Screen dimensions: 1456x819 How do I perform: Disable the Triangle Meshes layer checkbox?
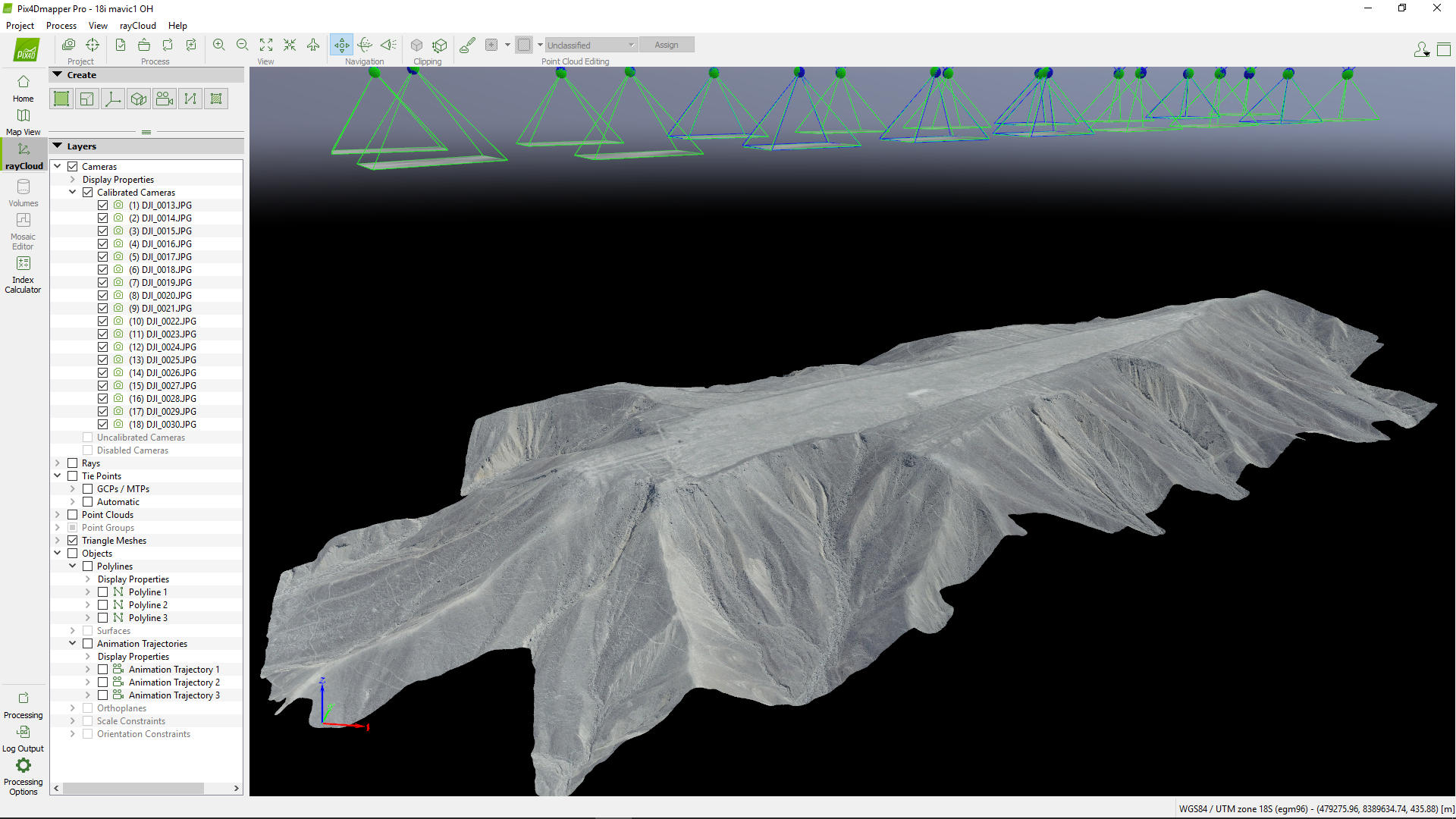[73, 541]
